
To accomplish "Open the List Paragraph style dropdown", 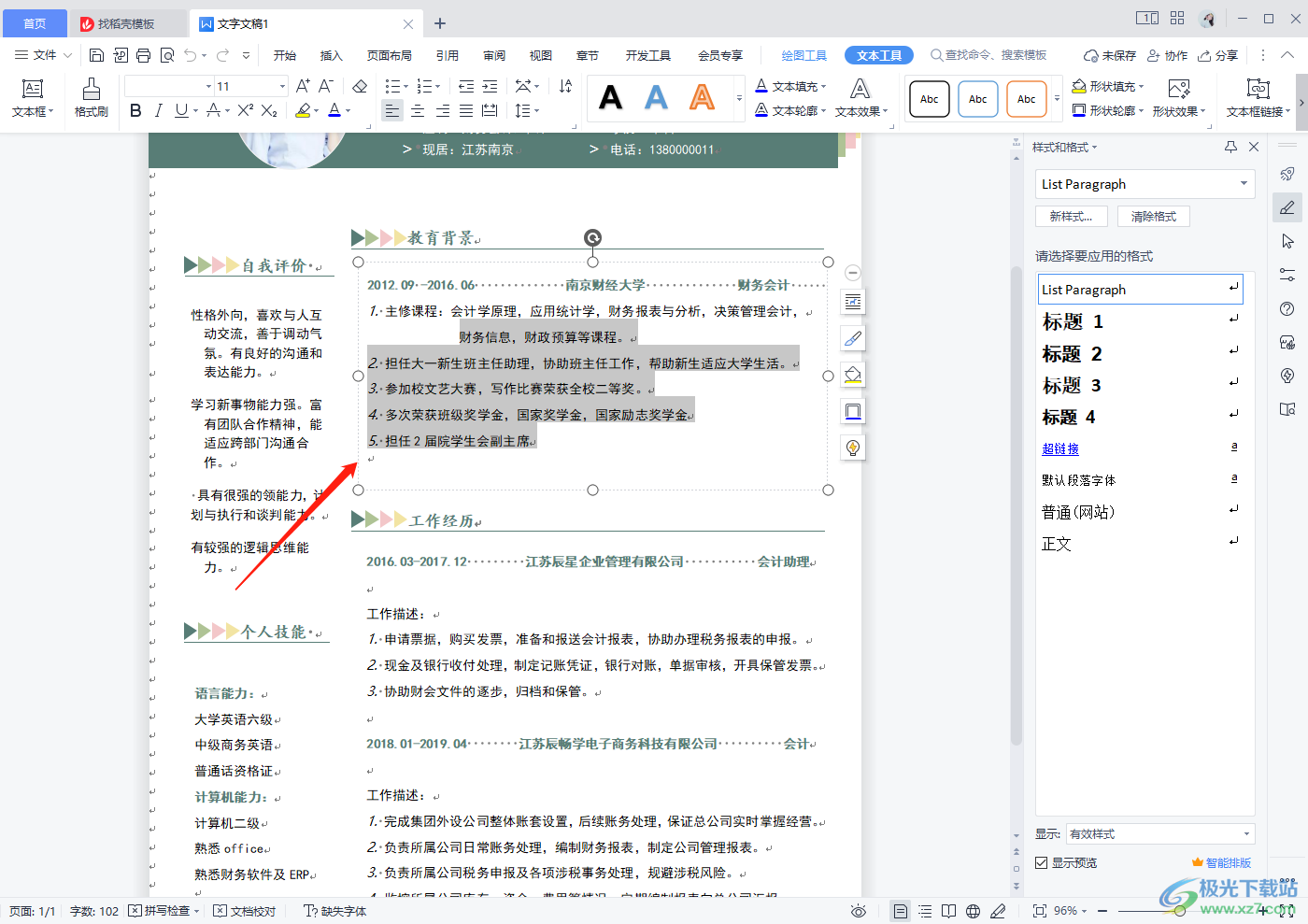I will [1244, 184].
